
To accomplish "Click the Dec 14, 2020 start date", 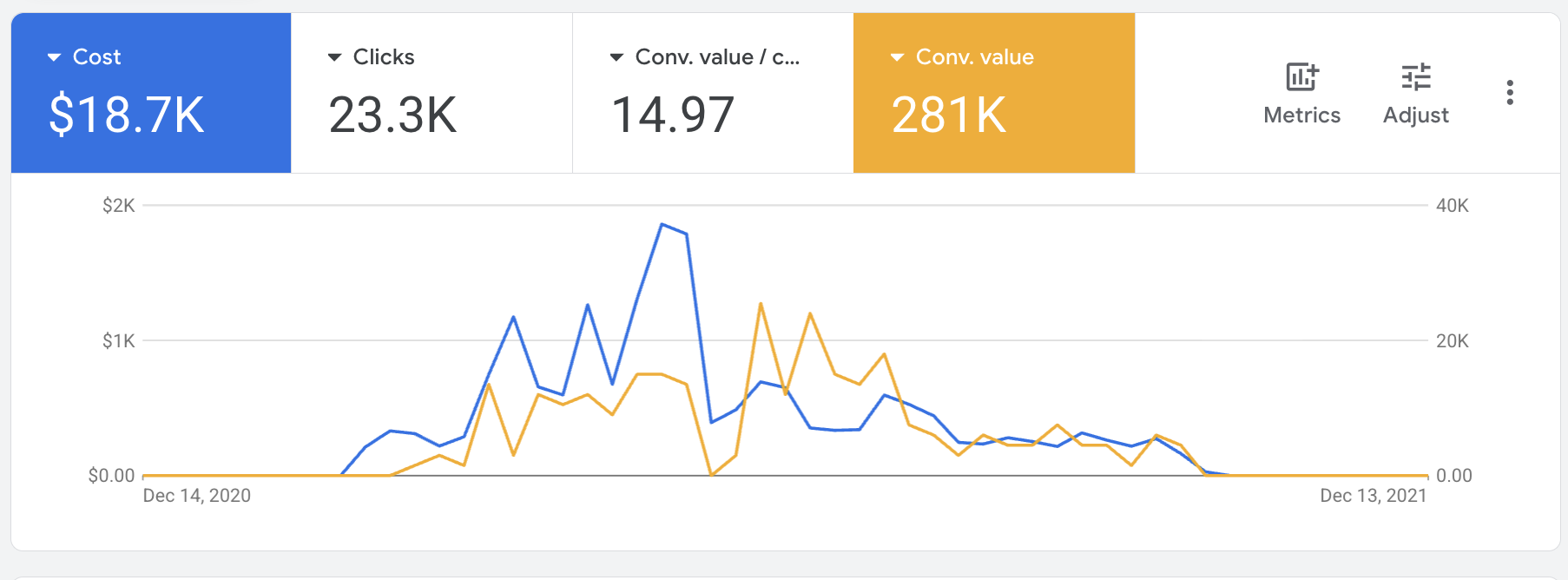I will tap(196, 496).
